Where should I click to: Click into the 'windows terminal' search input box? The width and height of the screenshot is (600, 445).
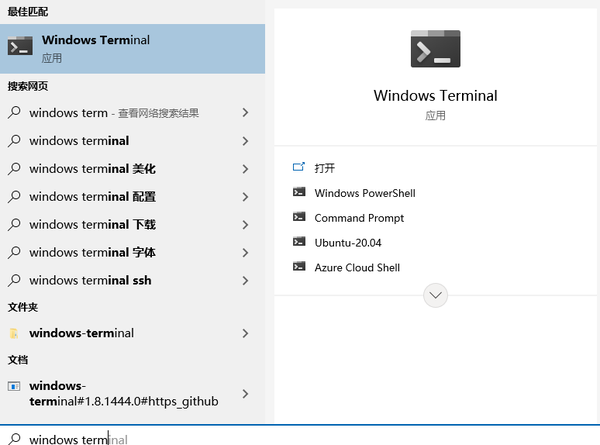(x=300, y=435)
